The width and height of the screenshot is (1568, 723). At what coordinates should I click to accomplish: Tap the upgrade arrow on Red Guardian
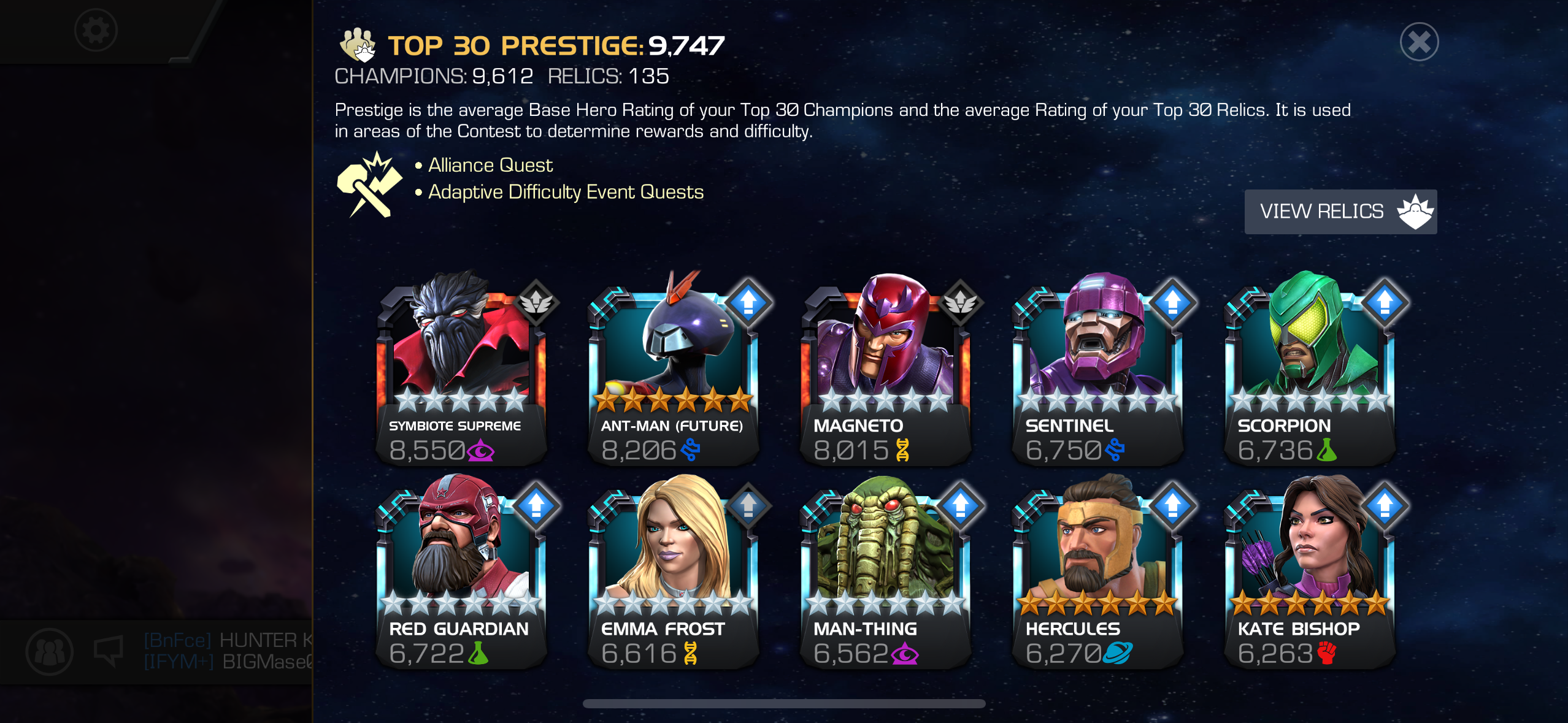(536, 505)
